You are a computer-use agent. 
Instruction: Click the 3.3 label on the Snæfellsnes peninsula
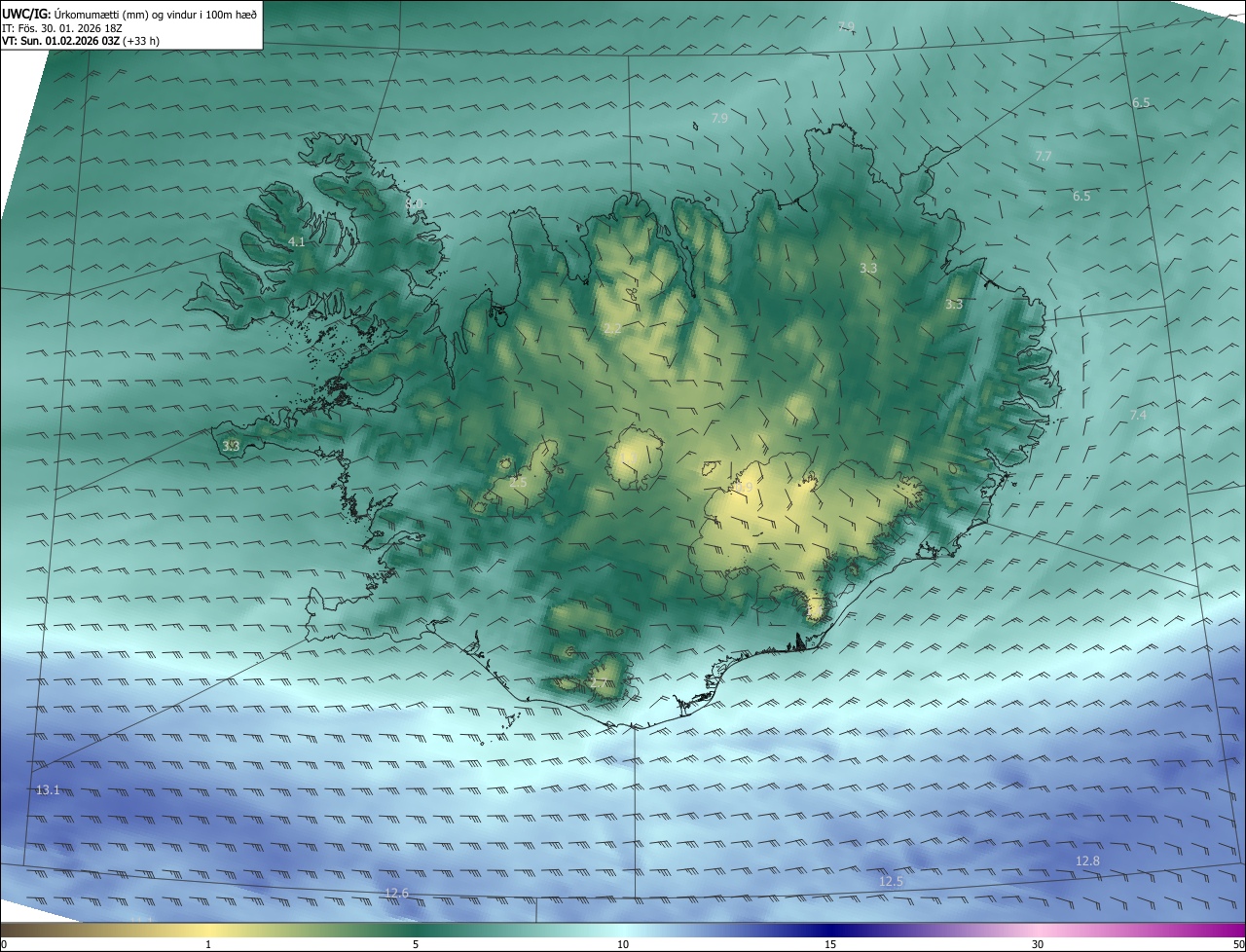coord(231,447)
